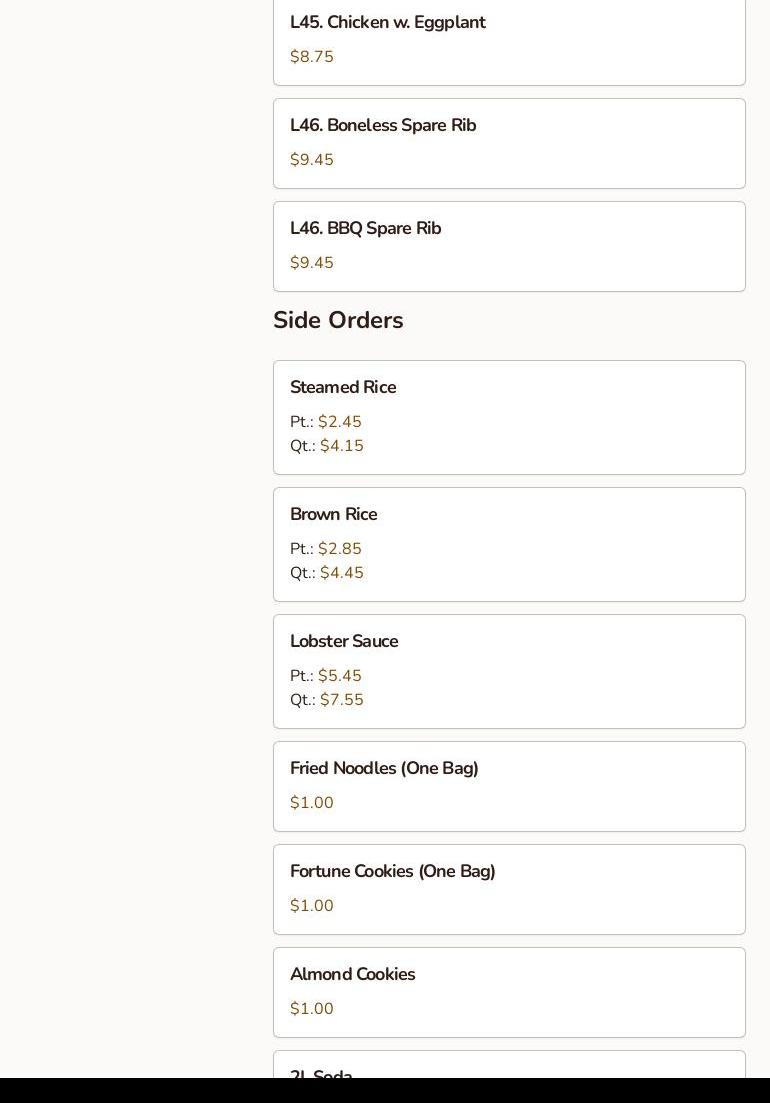Open the Brown Rice item title
This screenshot has width=770, height=1103.
click(x=333, y=515)
